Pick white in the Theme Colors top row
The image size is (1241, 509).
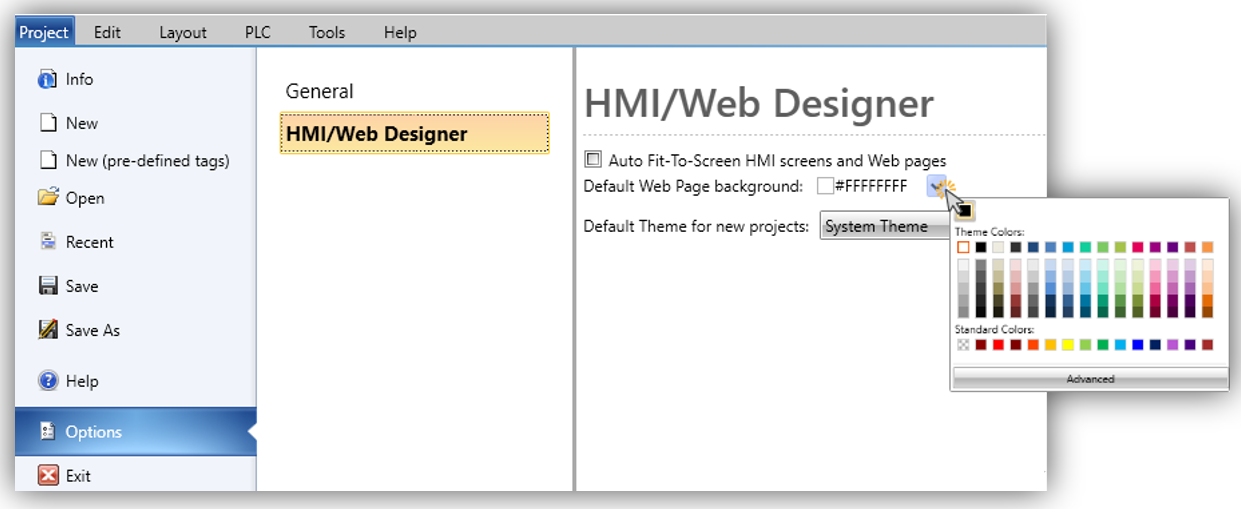[963, 247]
